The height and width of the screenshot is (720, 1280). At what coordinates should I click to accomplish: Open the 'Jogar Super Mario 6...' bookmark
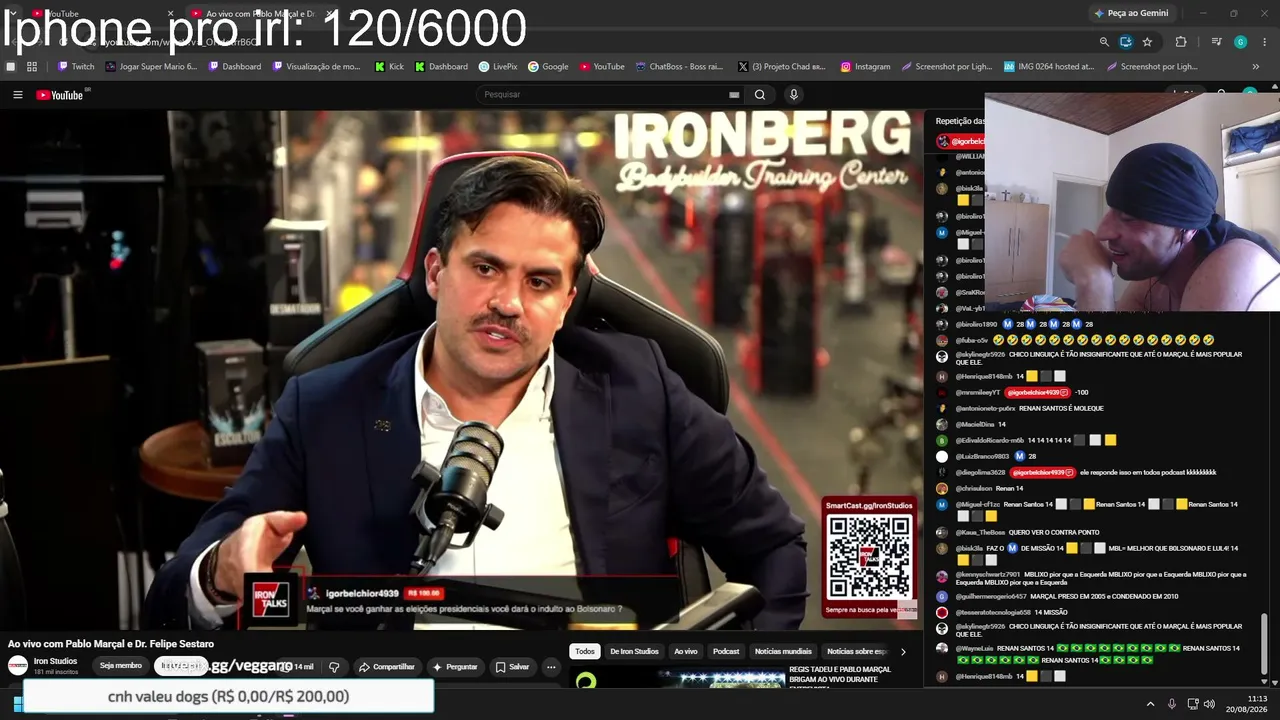(151, 67)
